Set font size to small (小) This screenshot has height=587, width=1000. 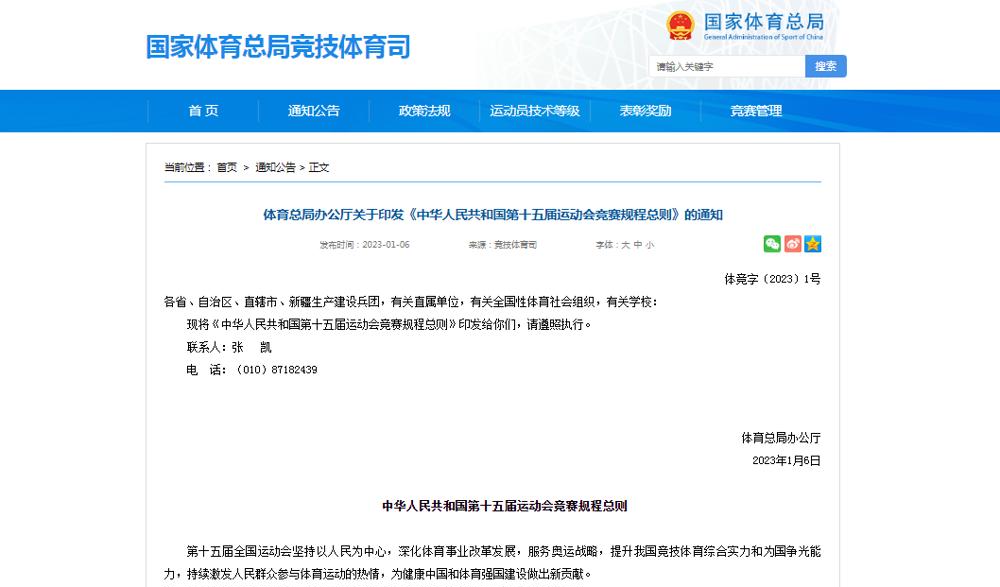650,245
